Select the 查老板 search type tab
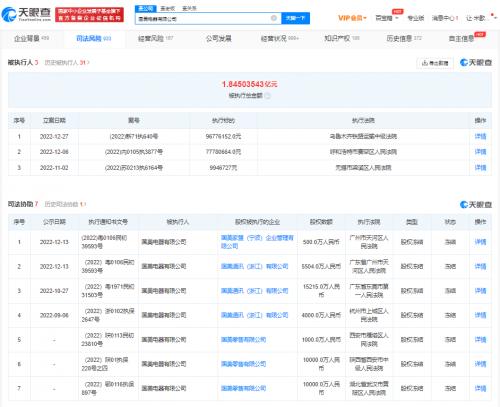This screenshot has width=500, height=407. [x=168, y=8]
